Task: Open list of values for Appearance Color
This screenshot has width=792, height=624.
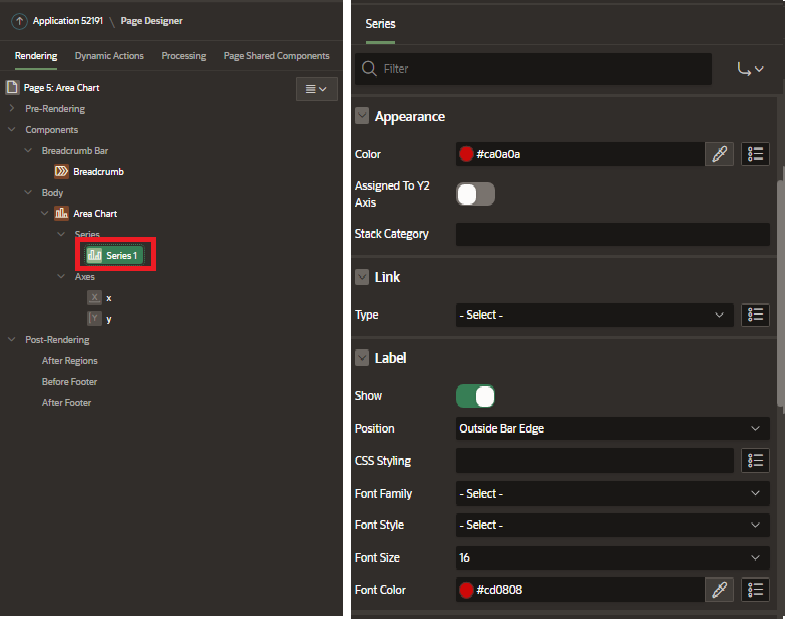Action: click(755, 154)
